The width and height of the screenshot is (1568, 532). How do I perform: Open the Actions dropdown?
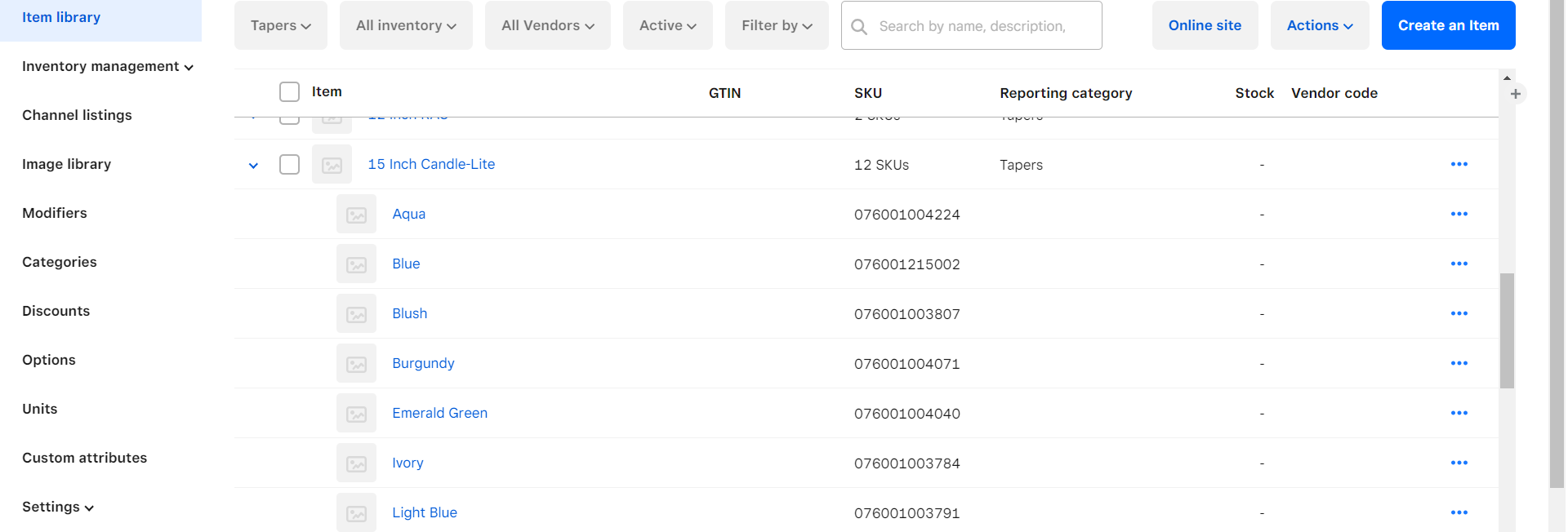(1320, 25)
